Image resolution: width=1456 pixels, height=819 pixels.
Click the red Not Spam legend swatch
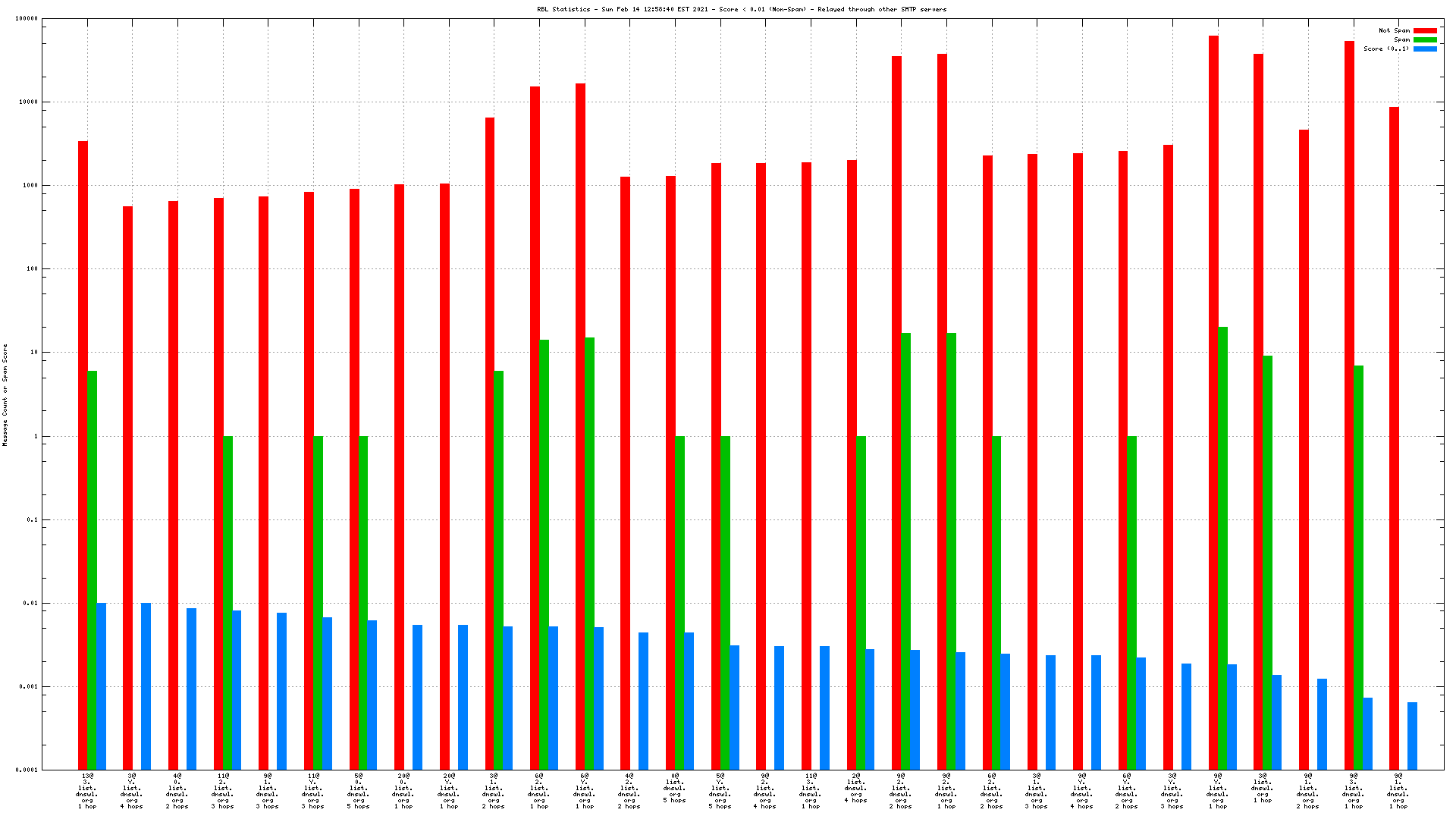point(1425,31)
